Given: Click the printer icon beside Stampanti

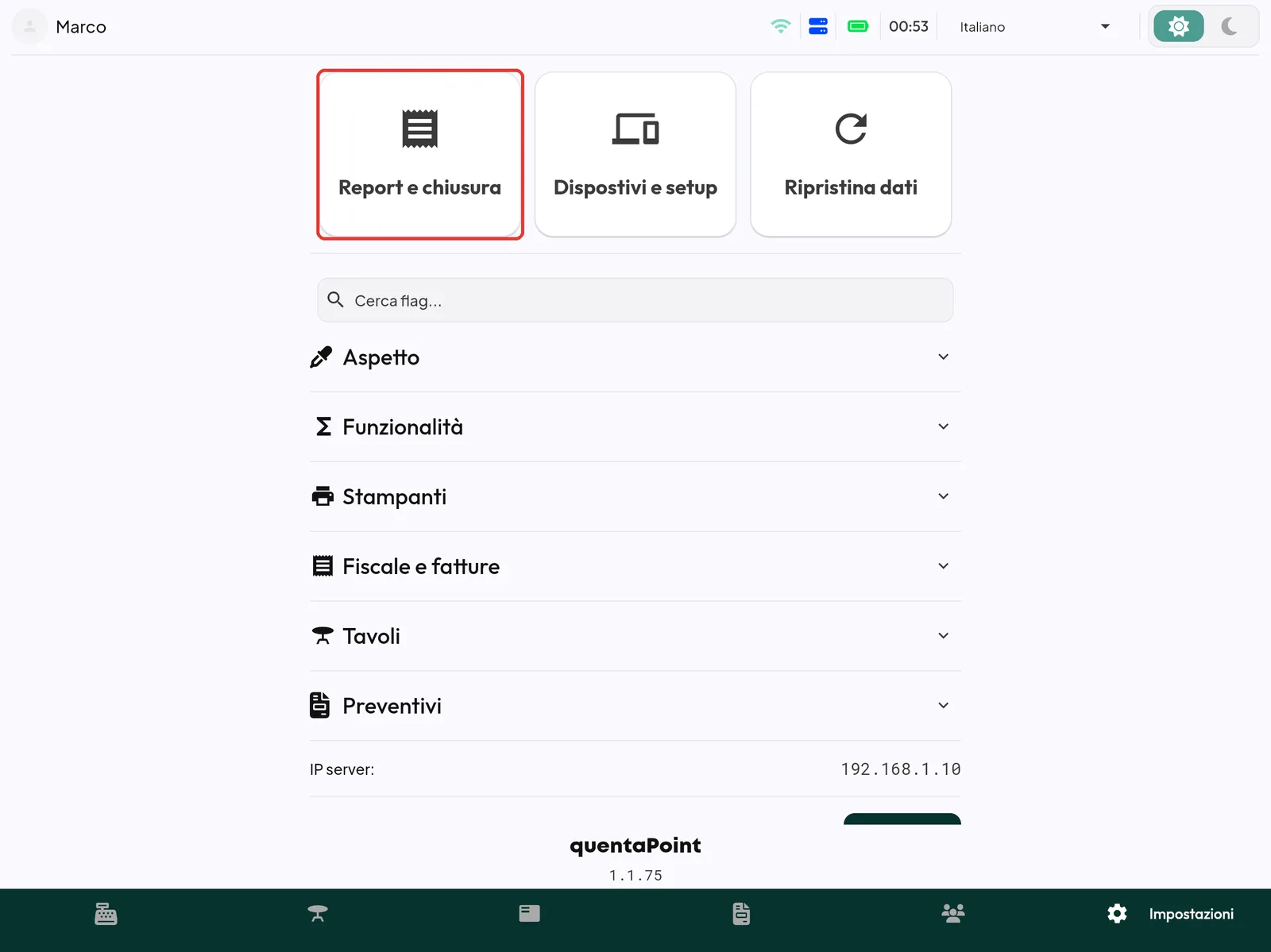Looking at the screenshot, I should [323, 497].
